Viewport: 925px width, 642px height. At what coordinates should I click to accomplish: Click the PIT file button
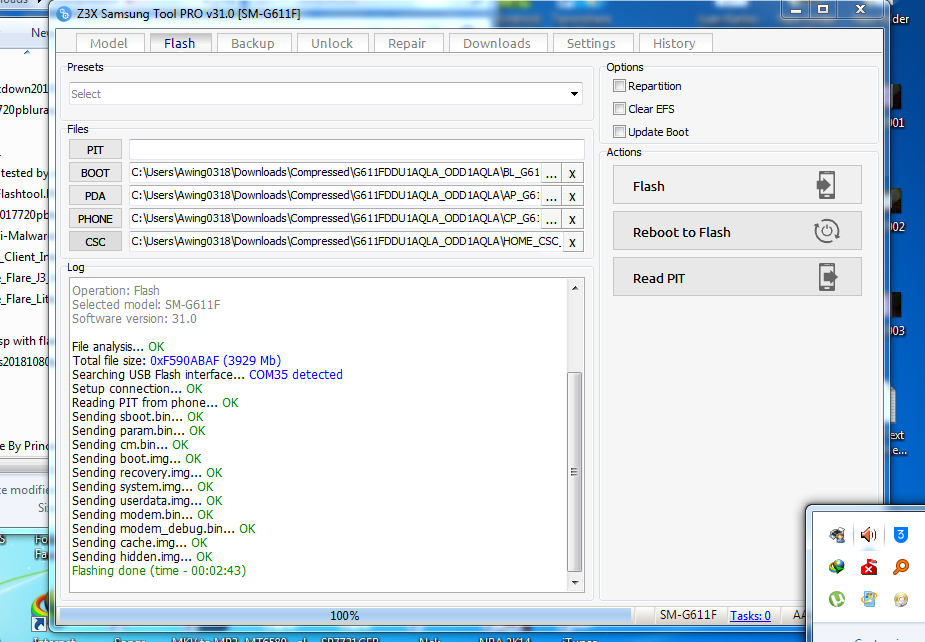click(x=96, y=150)
